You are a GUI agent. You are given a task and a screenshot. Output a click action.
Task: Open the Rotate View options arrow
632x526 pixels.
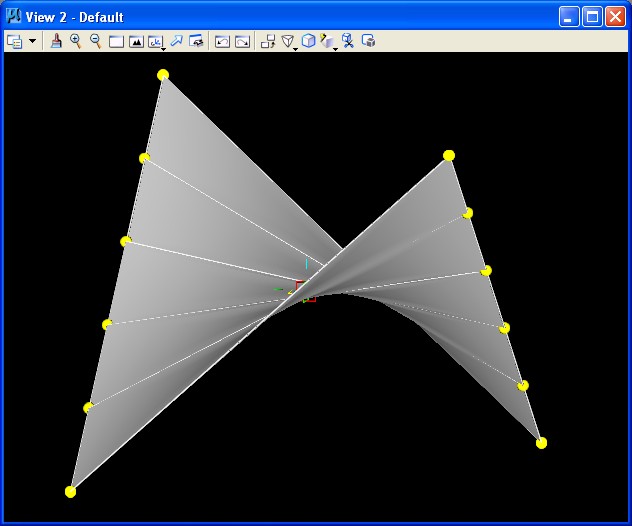(164, 49)
